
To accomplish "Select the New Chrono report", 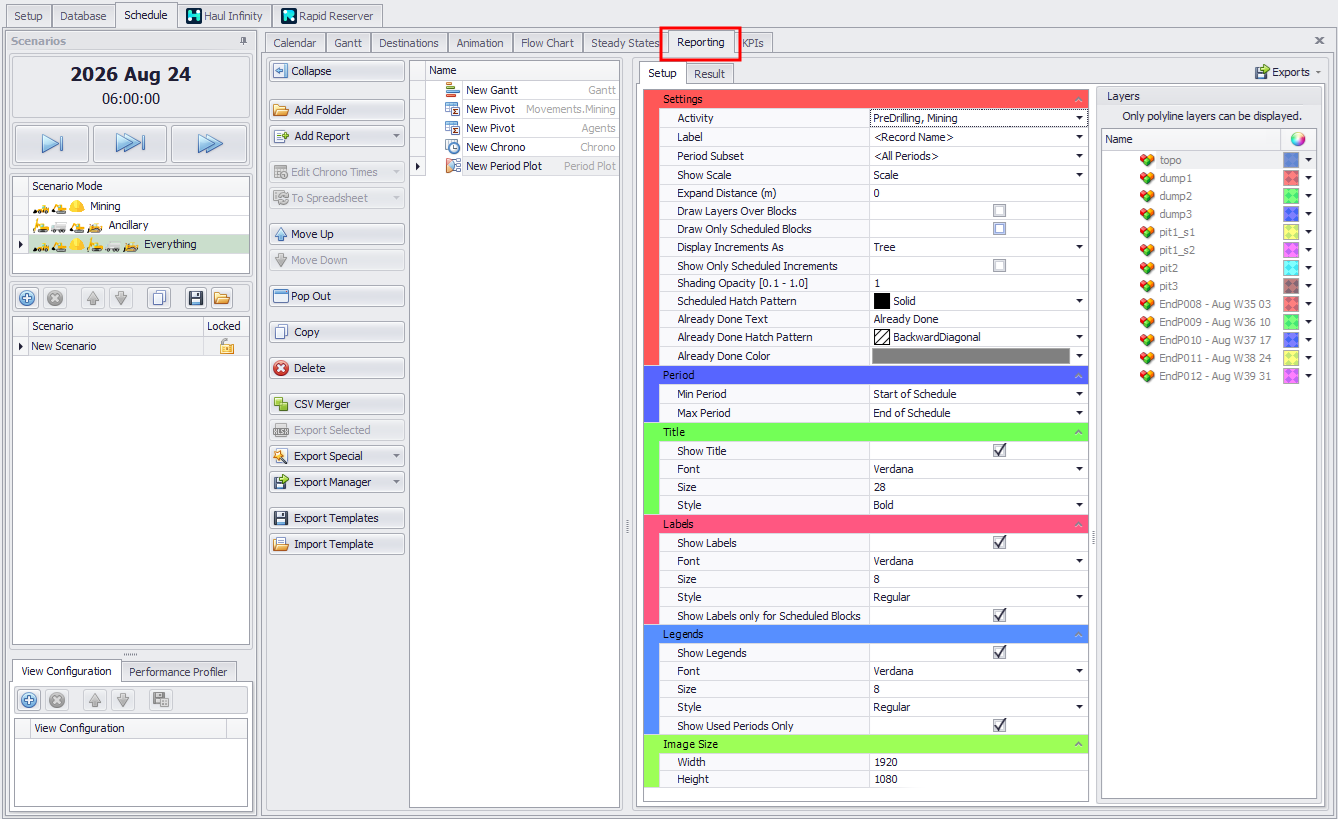I will coord(495,147).
